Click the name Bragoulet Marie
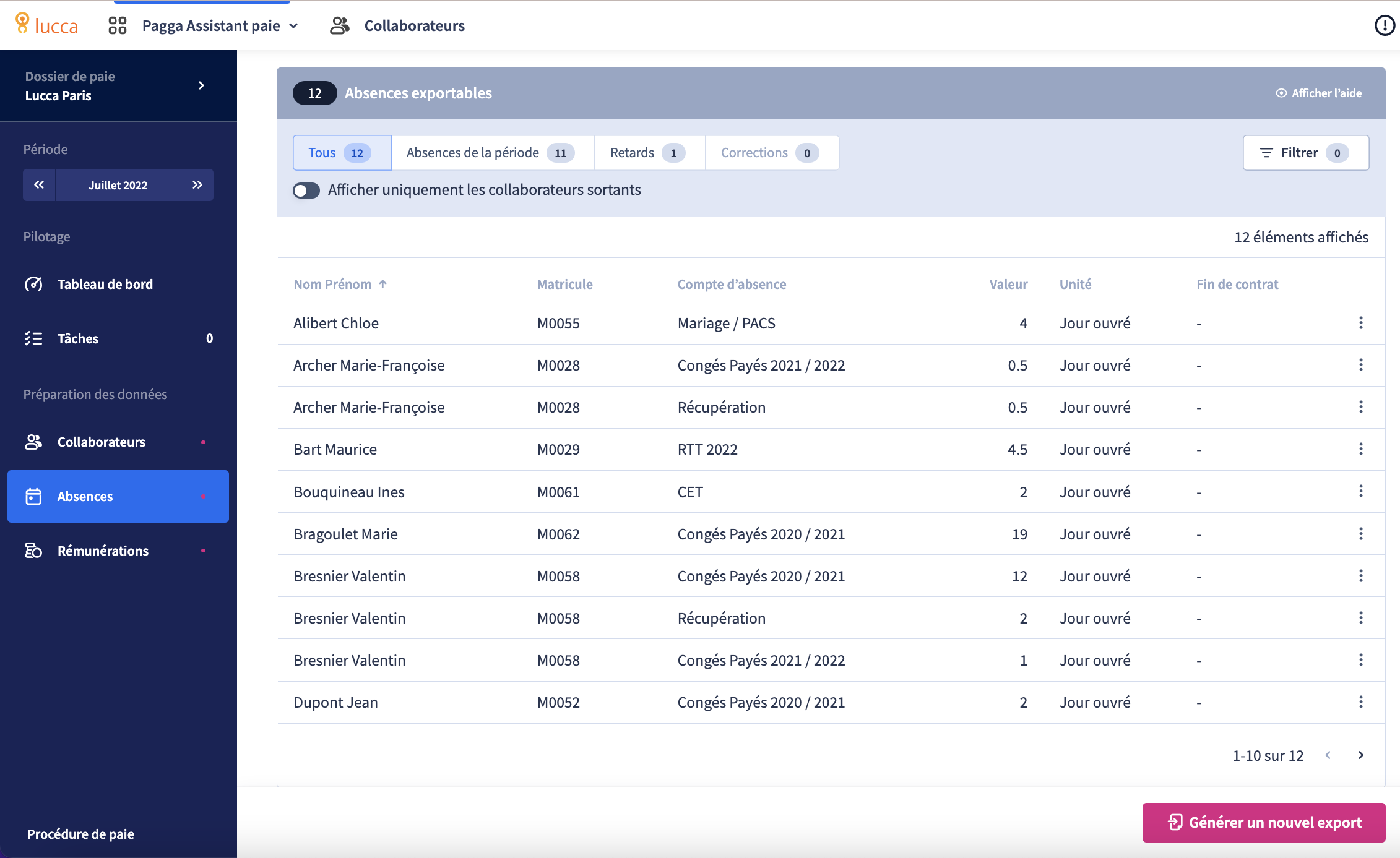Viewport: 1400px width, 858px height. (345, 534)
